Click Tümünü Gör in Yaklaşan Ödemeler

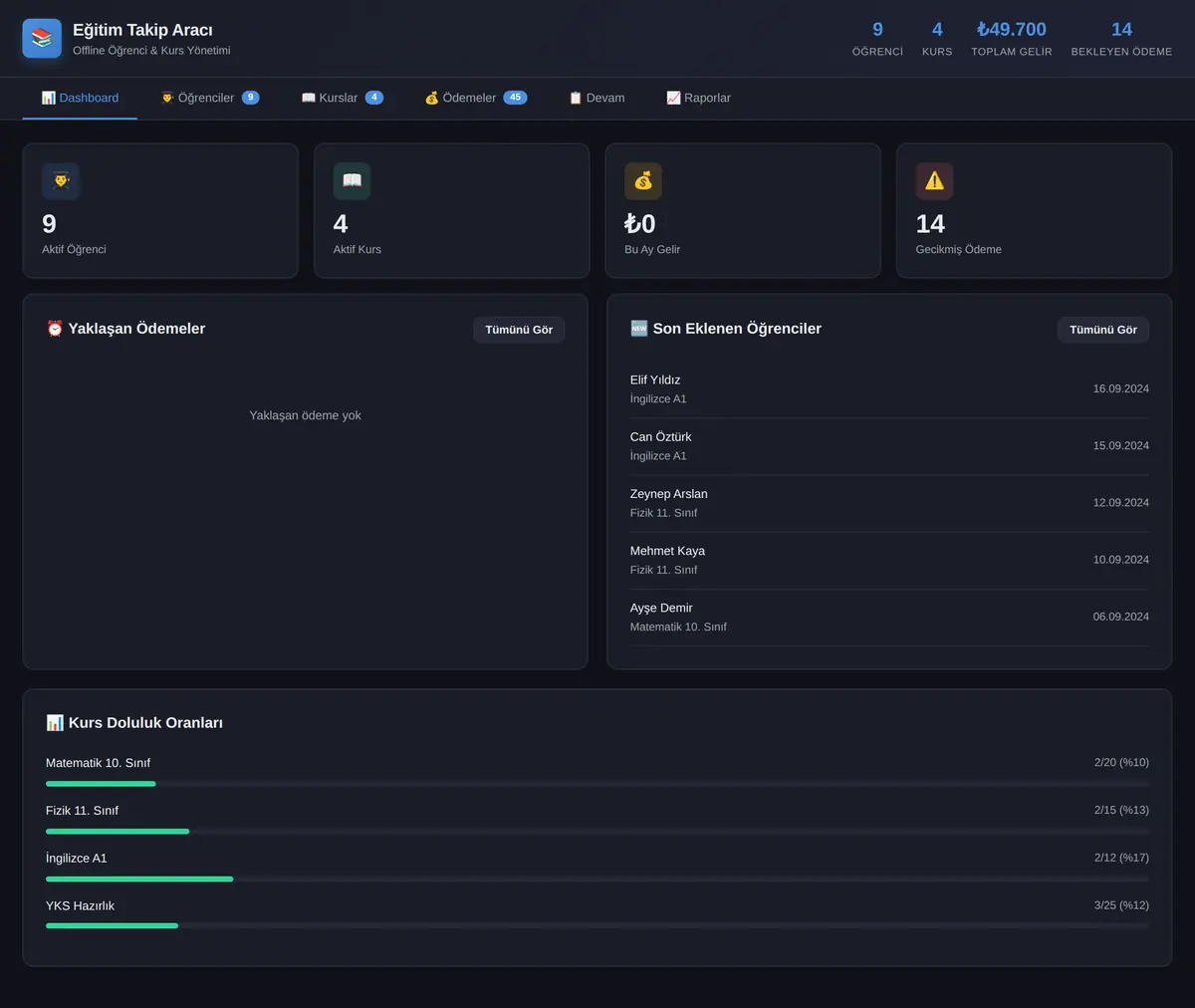click(519, 330)
